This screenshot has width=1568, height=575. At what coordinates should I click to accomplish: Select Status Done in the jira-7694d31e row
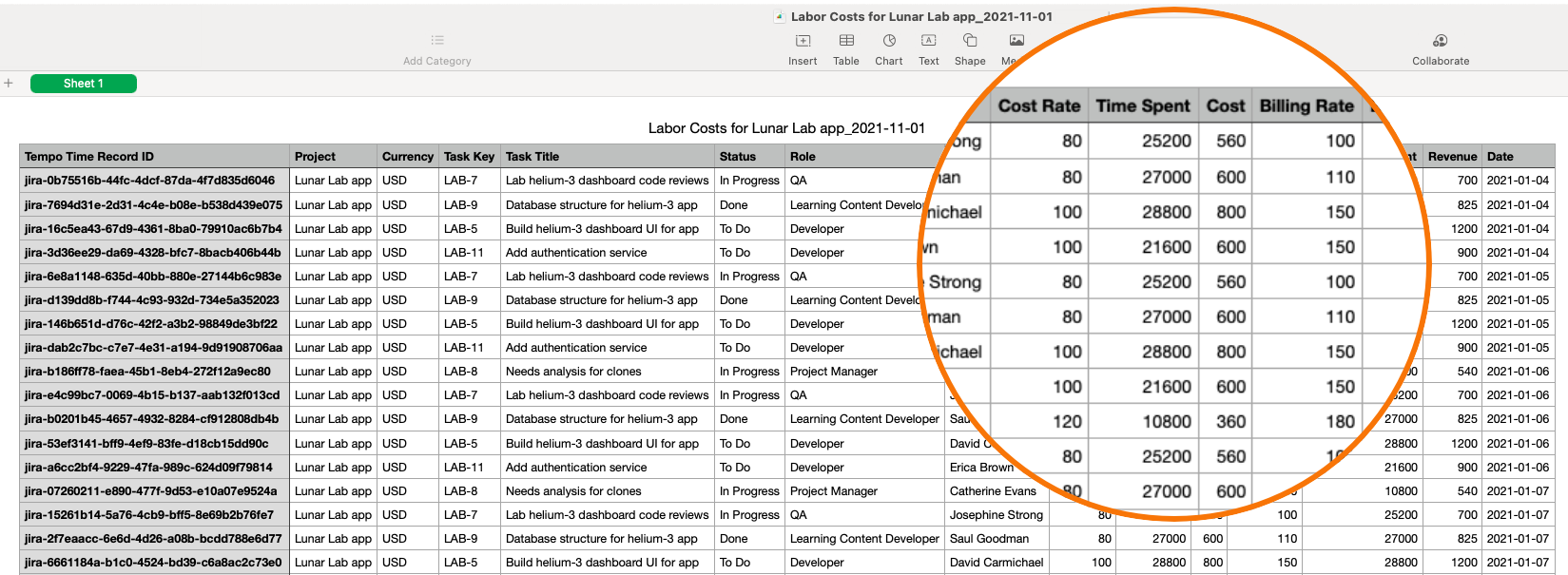tap(749, 204)
